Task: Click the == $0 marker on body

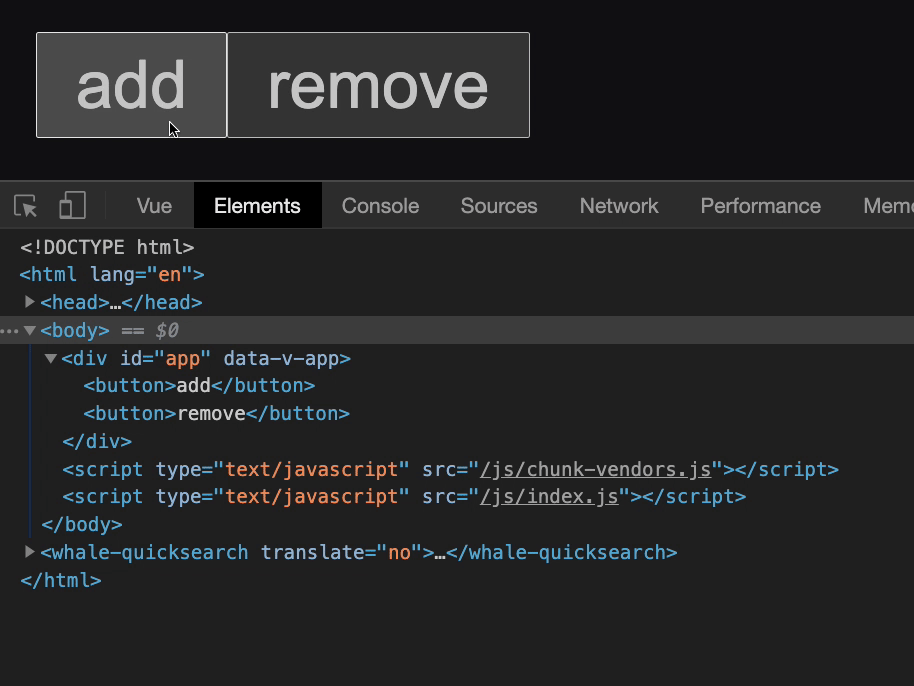Action: coord(150,330)
